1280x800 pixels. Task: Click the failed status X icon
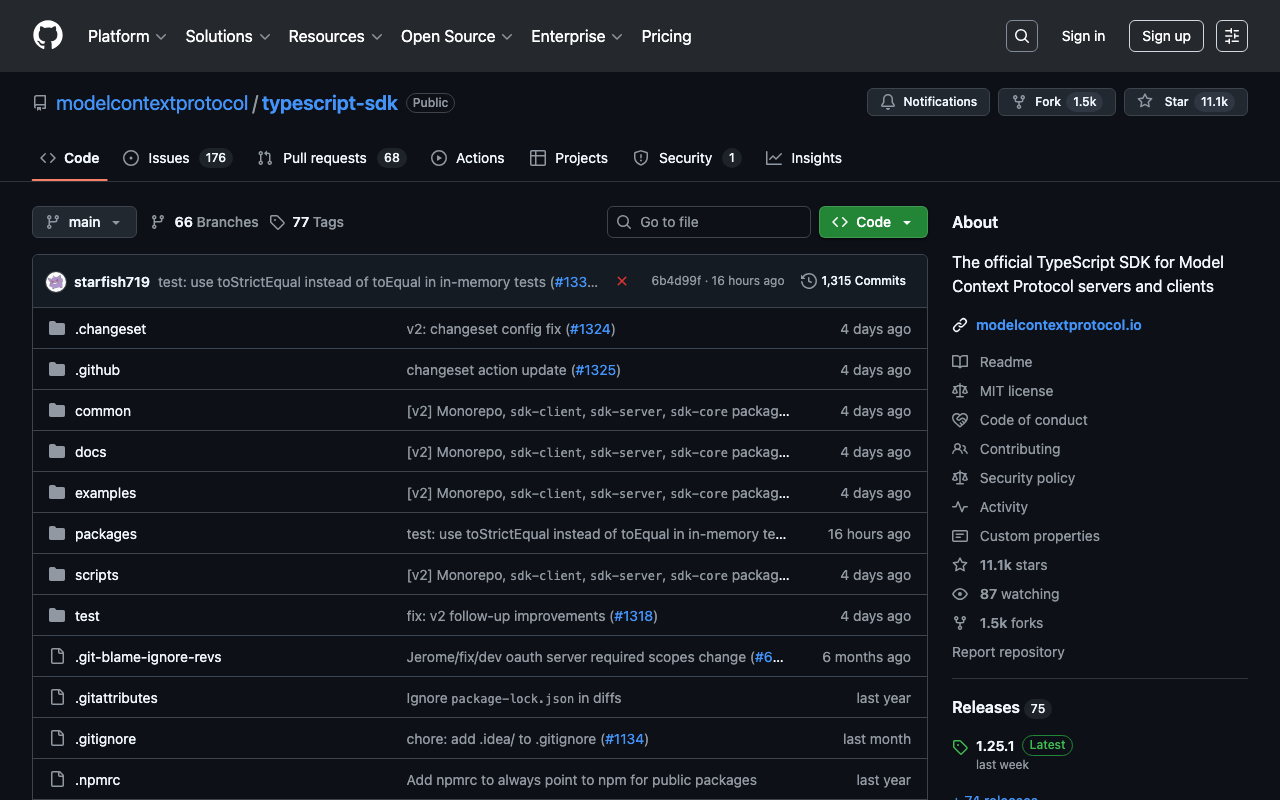[622, 281]
